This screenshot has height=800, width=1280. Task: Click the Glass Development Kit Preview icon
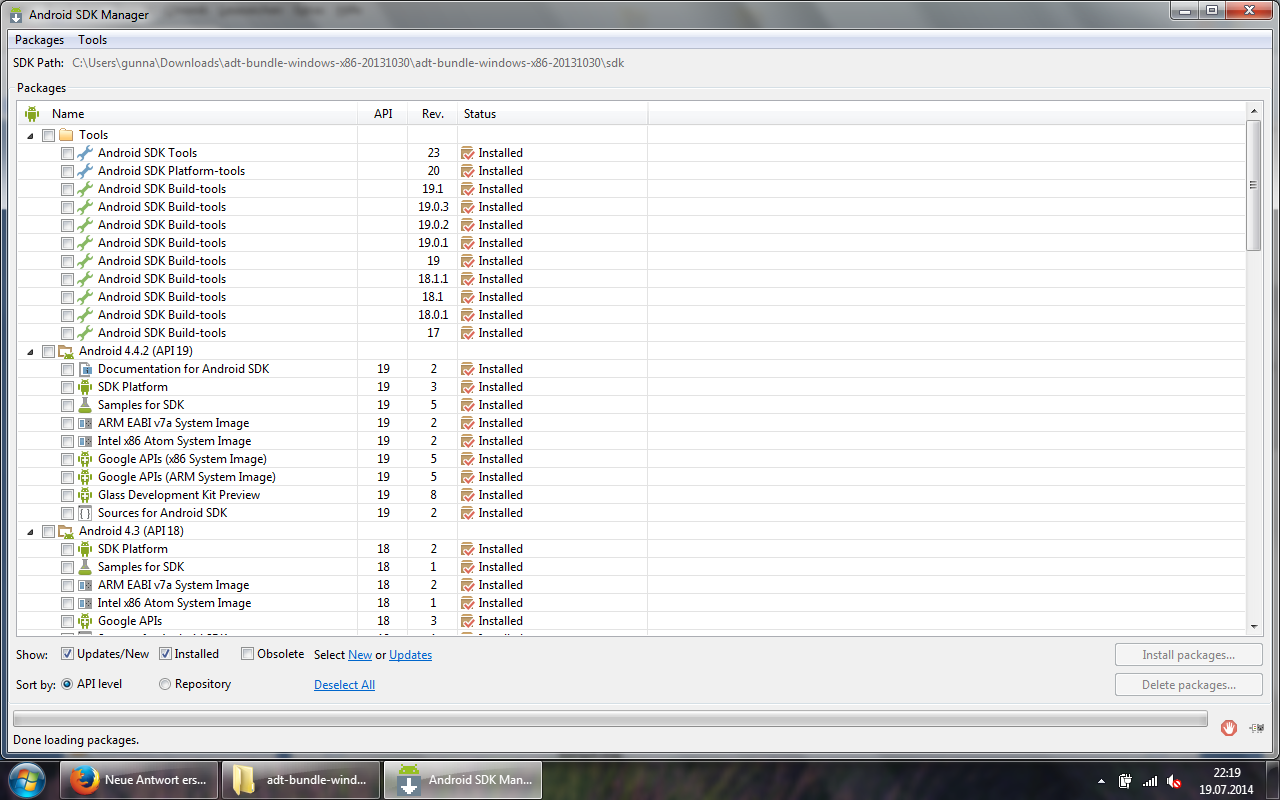pos(85,495)
